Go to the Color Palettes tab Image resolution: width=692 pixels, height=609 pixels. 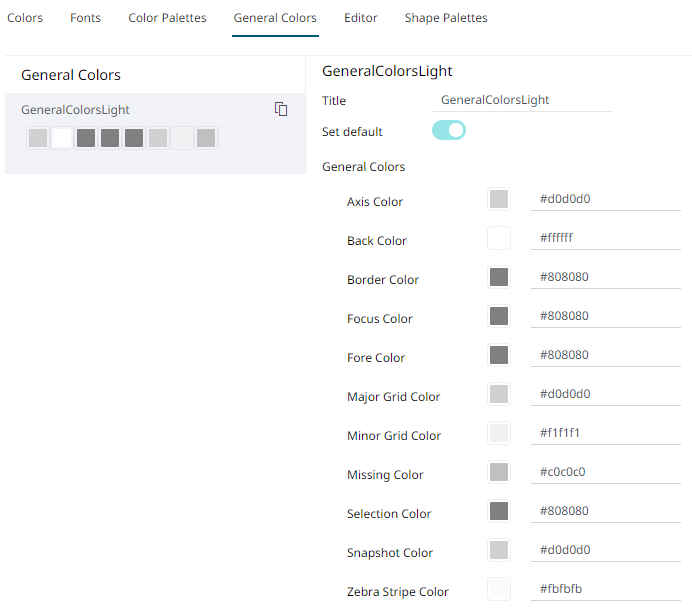[x=167, y=18]
